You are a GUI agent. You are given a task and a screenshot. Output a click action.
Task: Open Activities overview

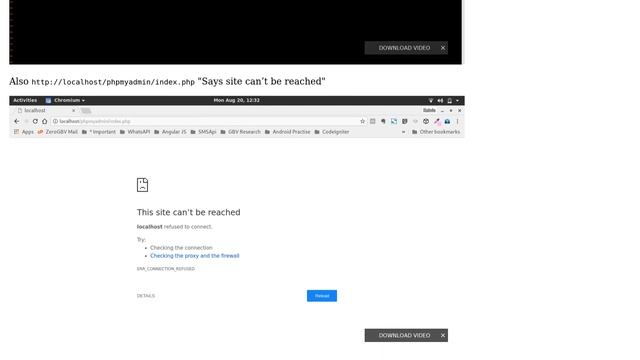(25, 100)
